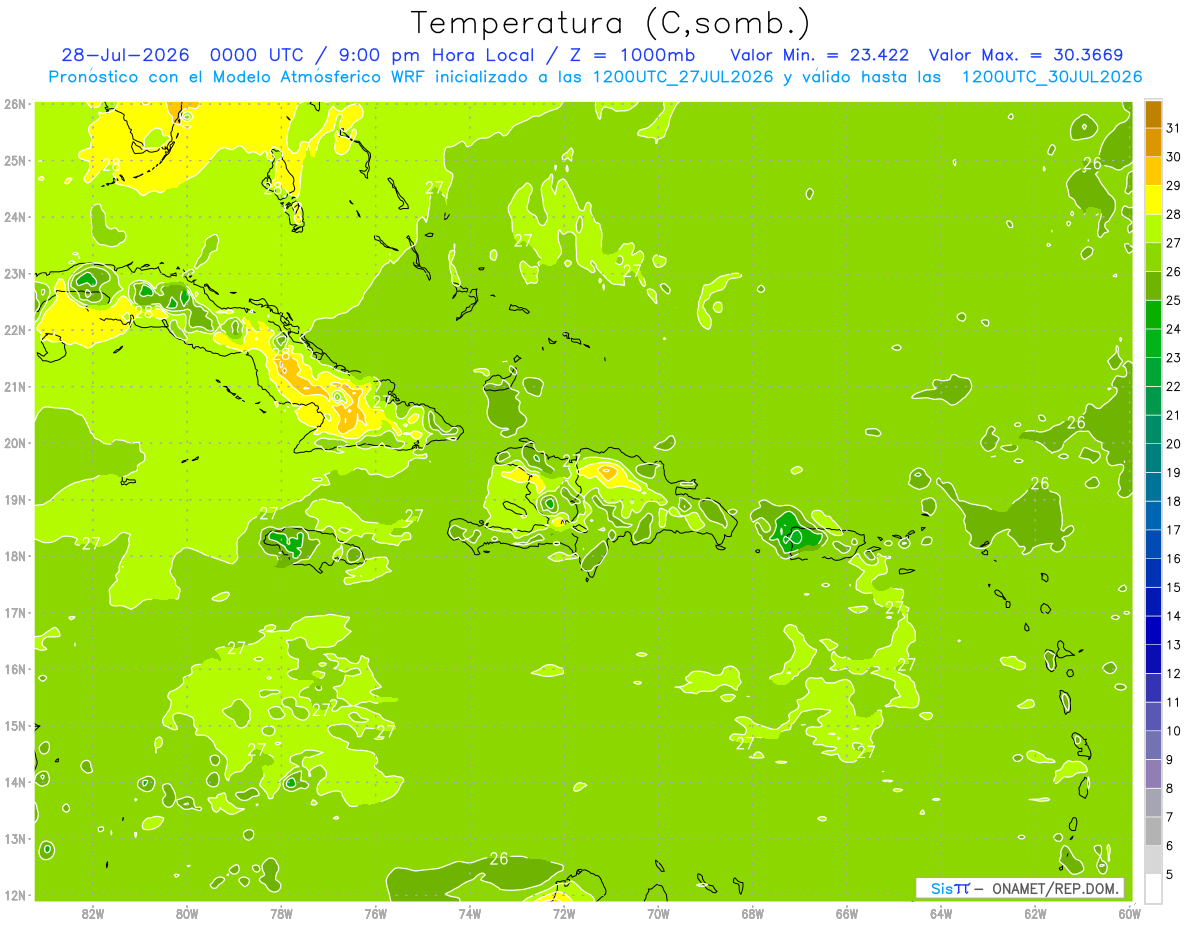The height and width of the screenshot is (927, 1200).
Task: Click the longitude axis label "66W"
Action: tap(846, 914)
